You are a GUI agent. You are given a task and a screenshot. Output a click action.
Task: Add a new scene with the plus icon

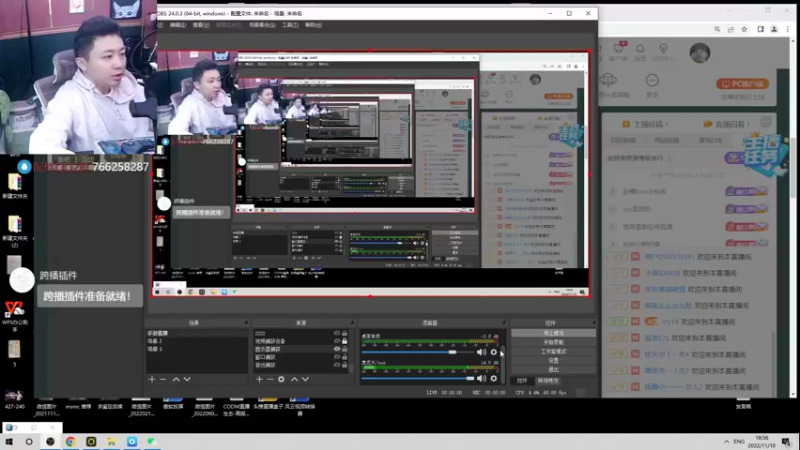coord(152,379)
